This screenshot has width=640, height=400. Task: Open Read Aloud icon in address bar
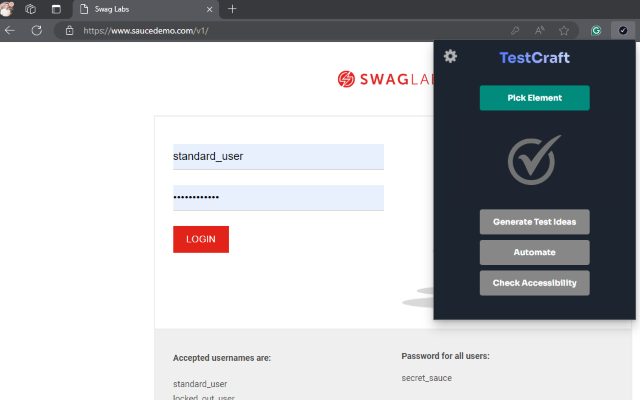[540, 30]
